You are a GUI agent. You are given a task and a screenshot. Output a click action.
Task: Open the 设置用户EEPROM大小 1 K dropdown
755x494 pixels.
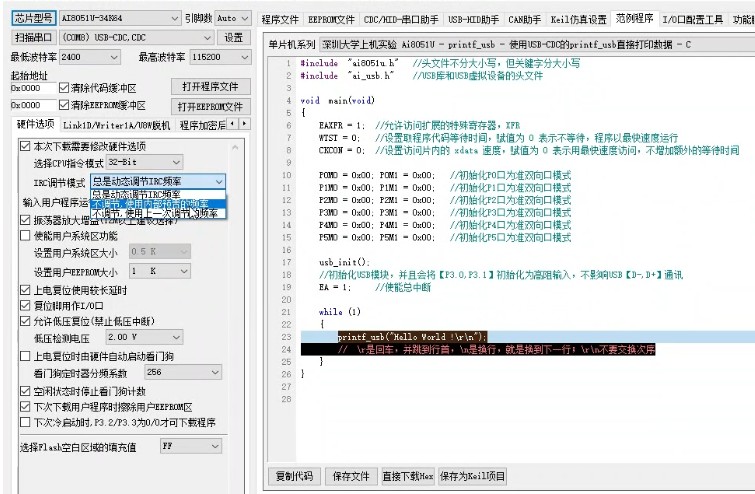159,271
